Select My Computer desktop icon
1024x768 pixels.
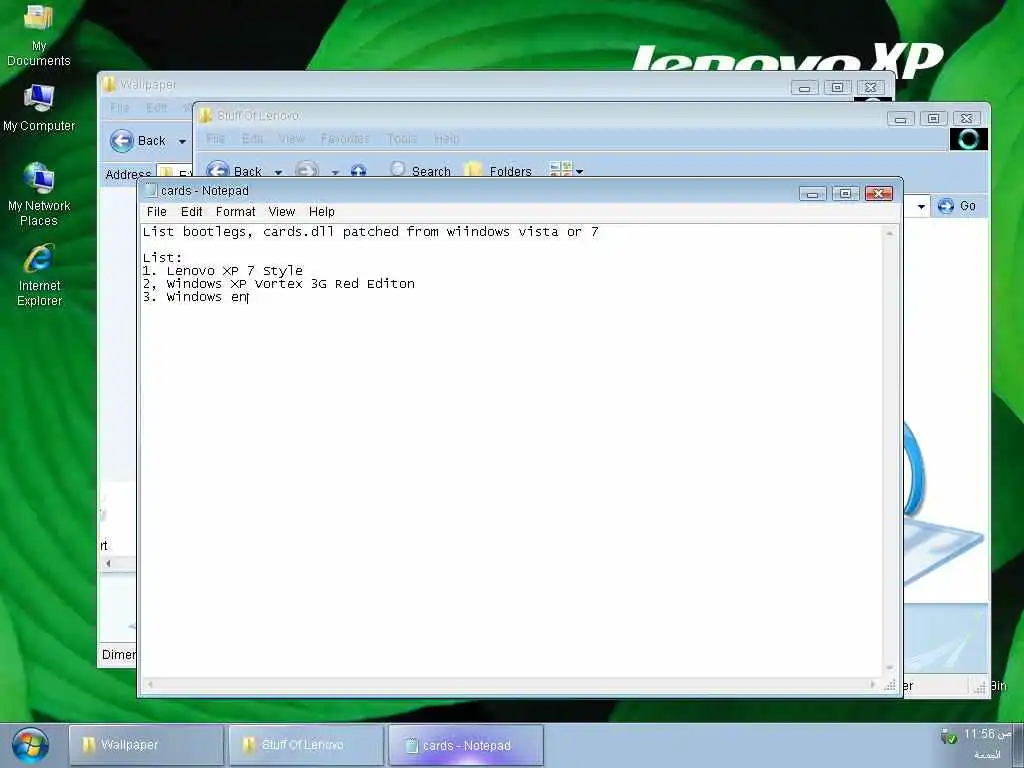pos(39,108)
